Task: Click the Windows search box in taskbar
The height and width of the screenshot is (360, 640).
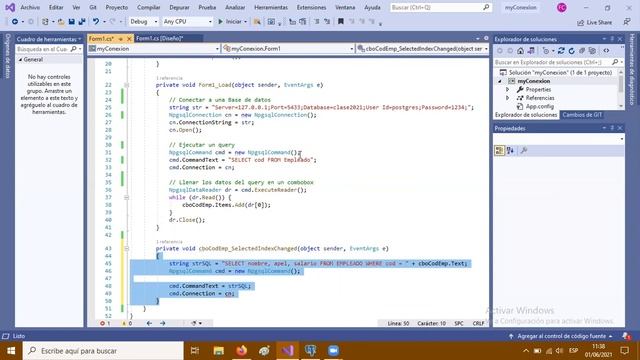Action: 103,351
